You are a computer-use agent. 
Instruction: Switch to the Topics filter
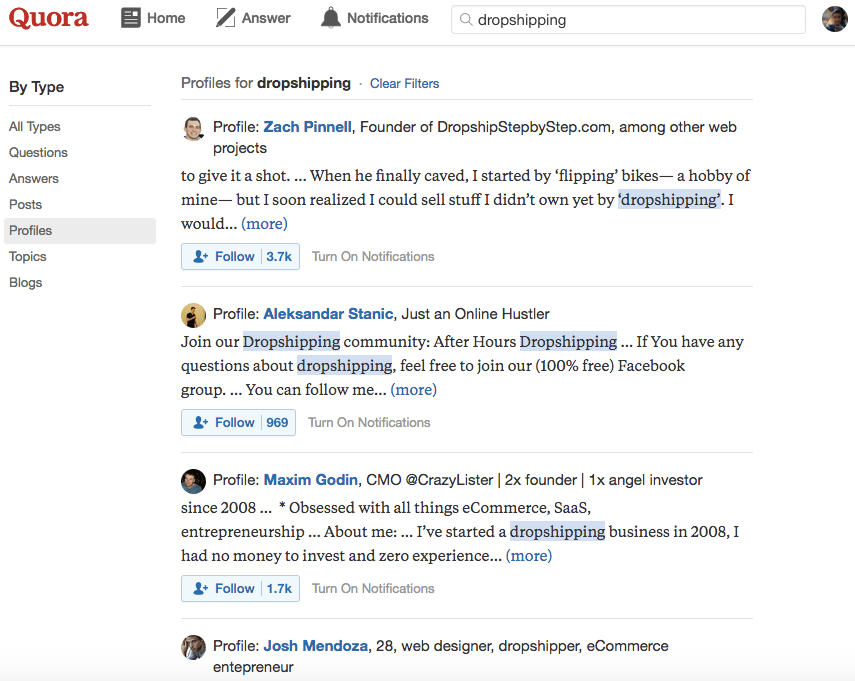point(27,256)
